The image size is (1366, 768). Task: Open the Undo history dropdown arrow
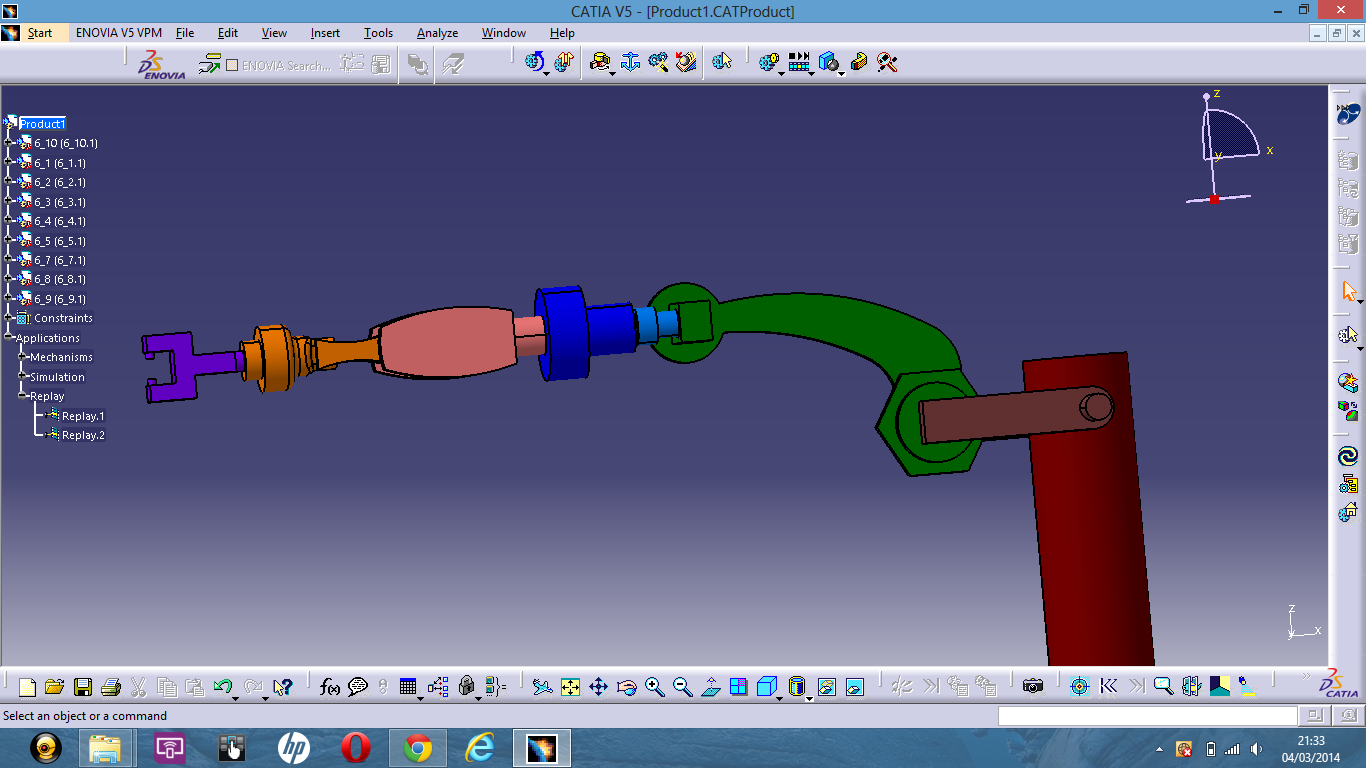click(235, 697)
